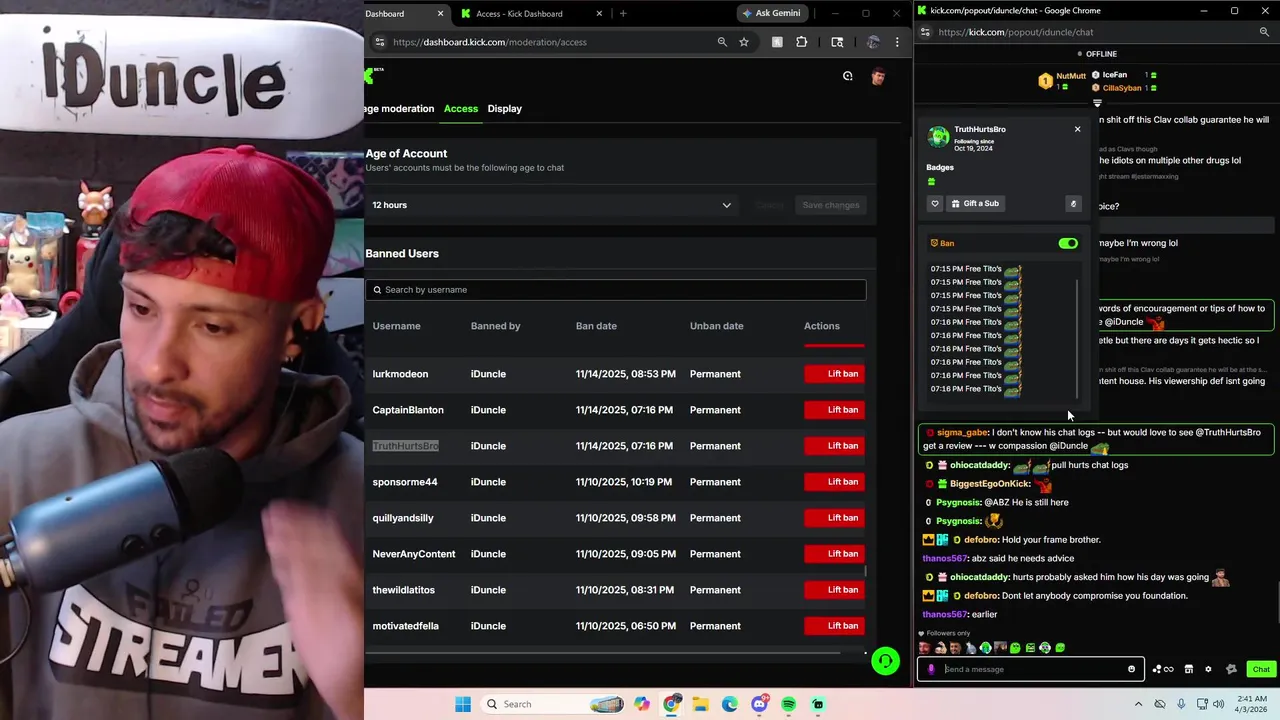Close the 'Access - Kick Dashboard' browser tab
The width and height of the screenshot is (1280, 720).
pos(600,13)
